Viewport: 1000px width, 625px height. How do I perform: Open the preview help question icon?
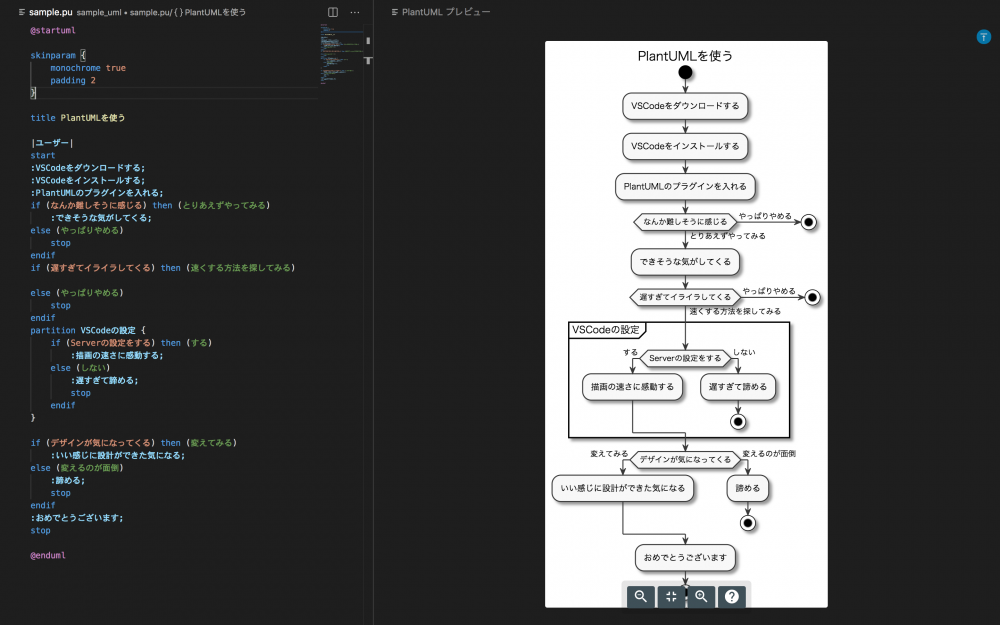(732, 596)
